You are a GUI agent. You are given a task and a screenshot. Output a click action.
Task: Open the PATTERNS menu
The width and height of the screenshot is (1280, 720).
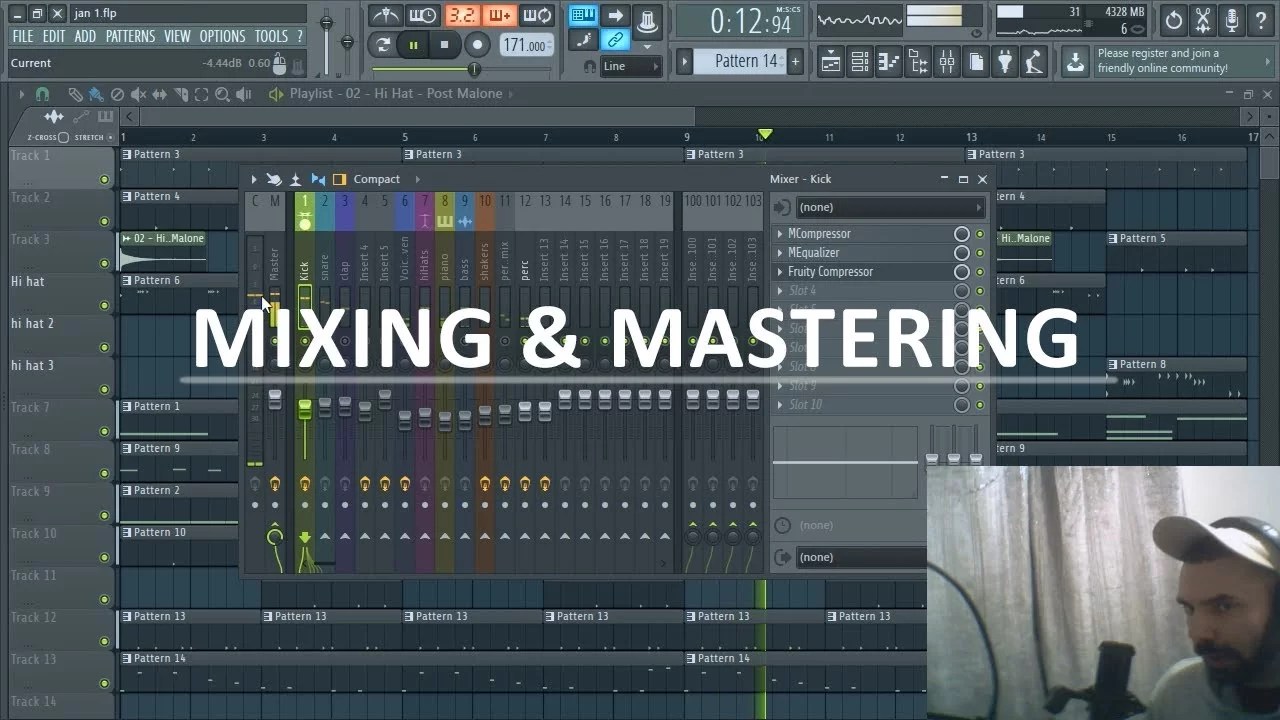pos(130,36)
